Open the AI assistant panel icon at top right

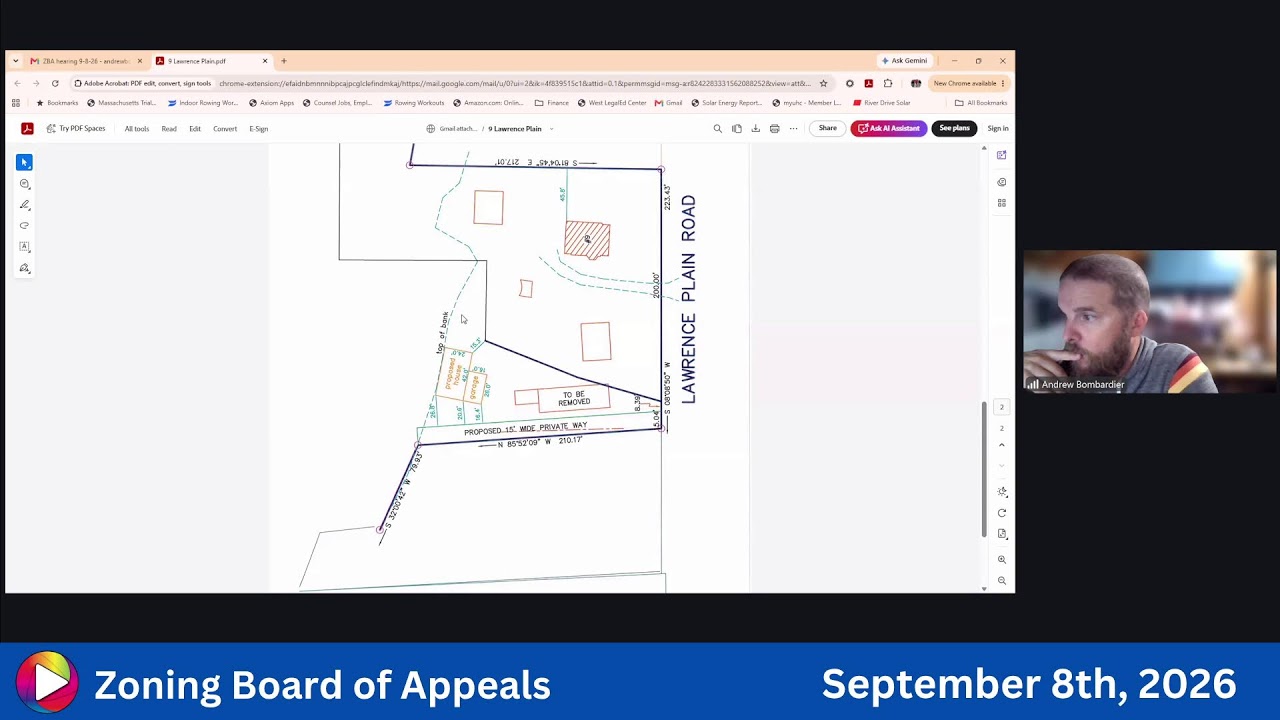click(1001, 155)
